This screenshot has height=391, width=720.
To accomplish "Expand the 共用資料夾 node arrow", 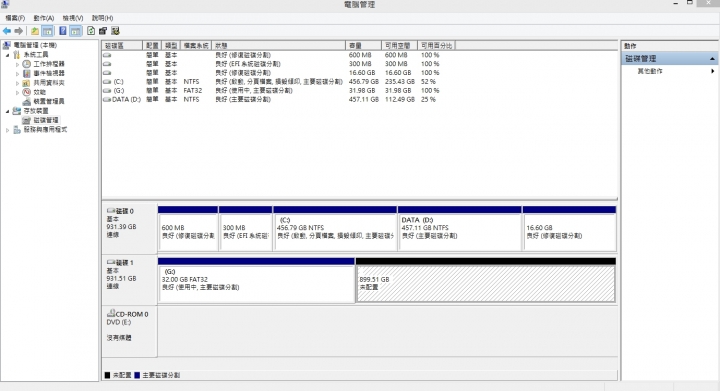I will [x=17, y=84].
